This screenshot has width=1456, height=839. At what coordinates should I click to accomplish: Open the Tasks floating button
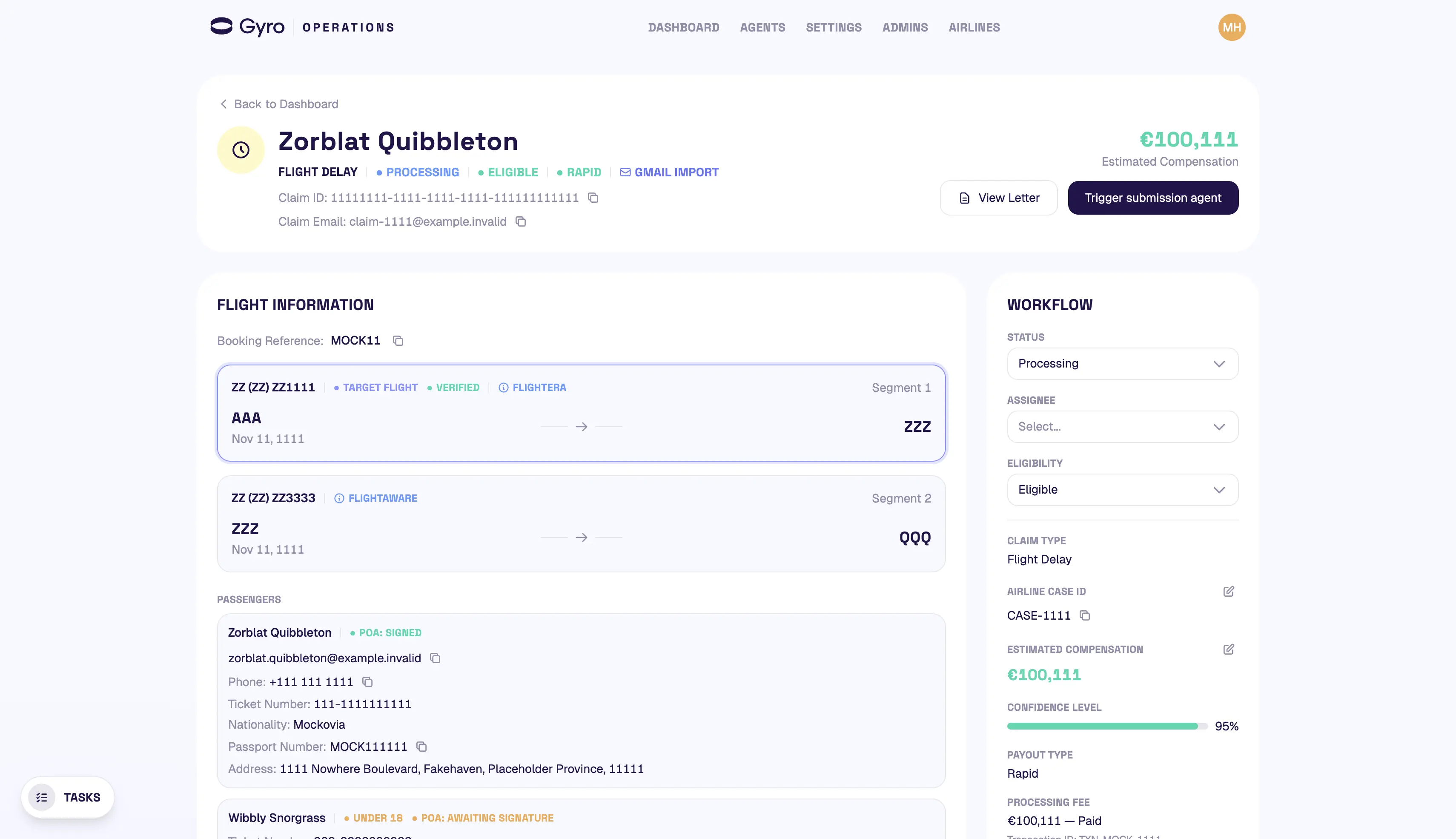67,798
